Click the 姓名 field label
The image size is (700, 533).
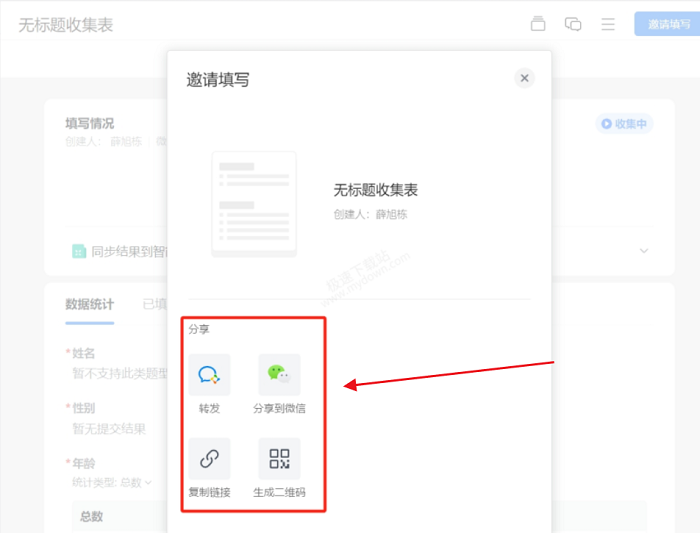[83, 354]
